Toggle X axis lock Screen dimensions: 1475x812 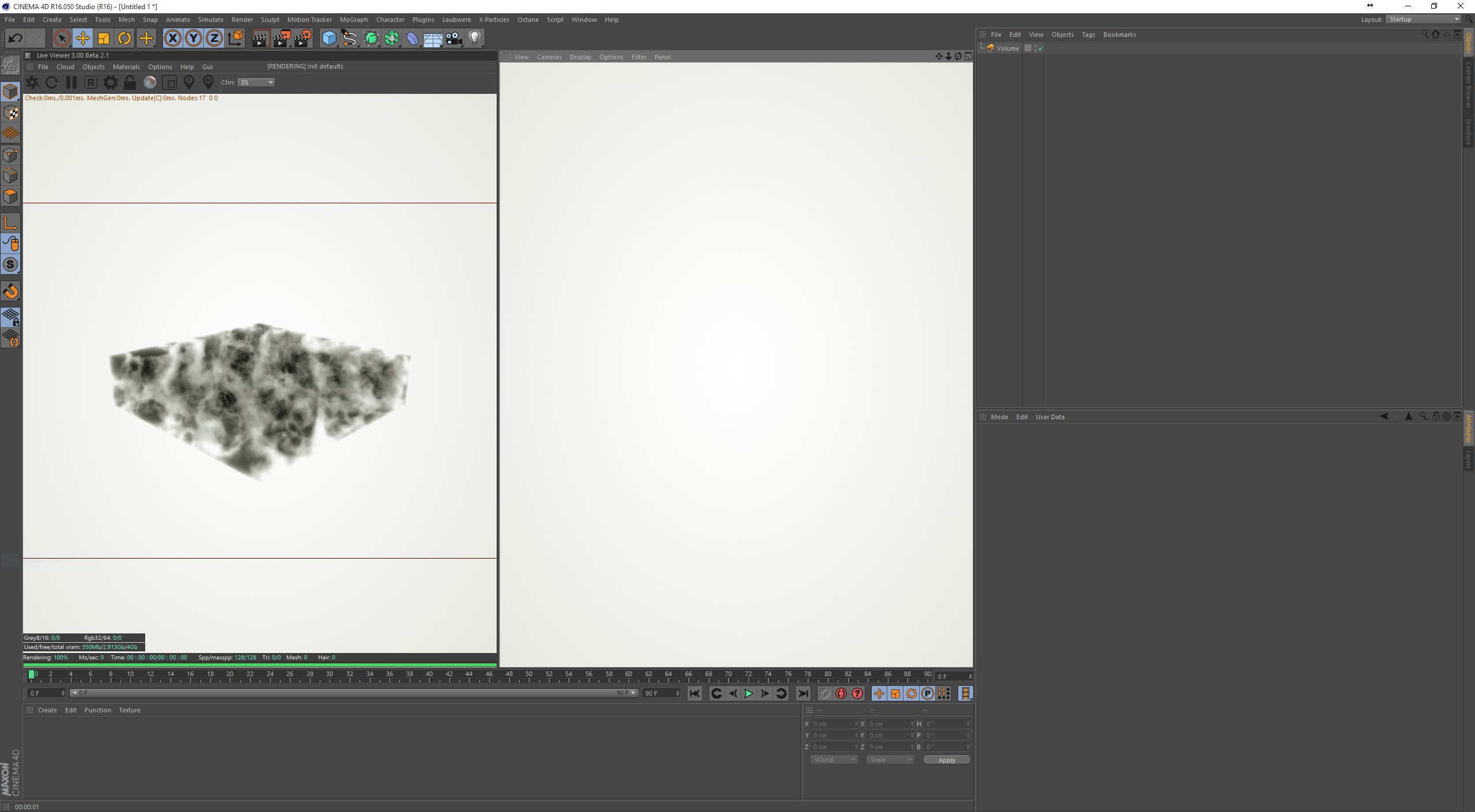click(x=172, y=39)
